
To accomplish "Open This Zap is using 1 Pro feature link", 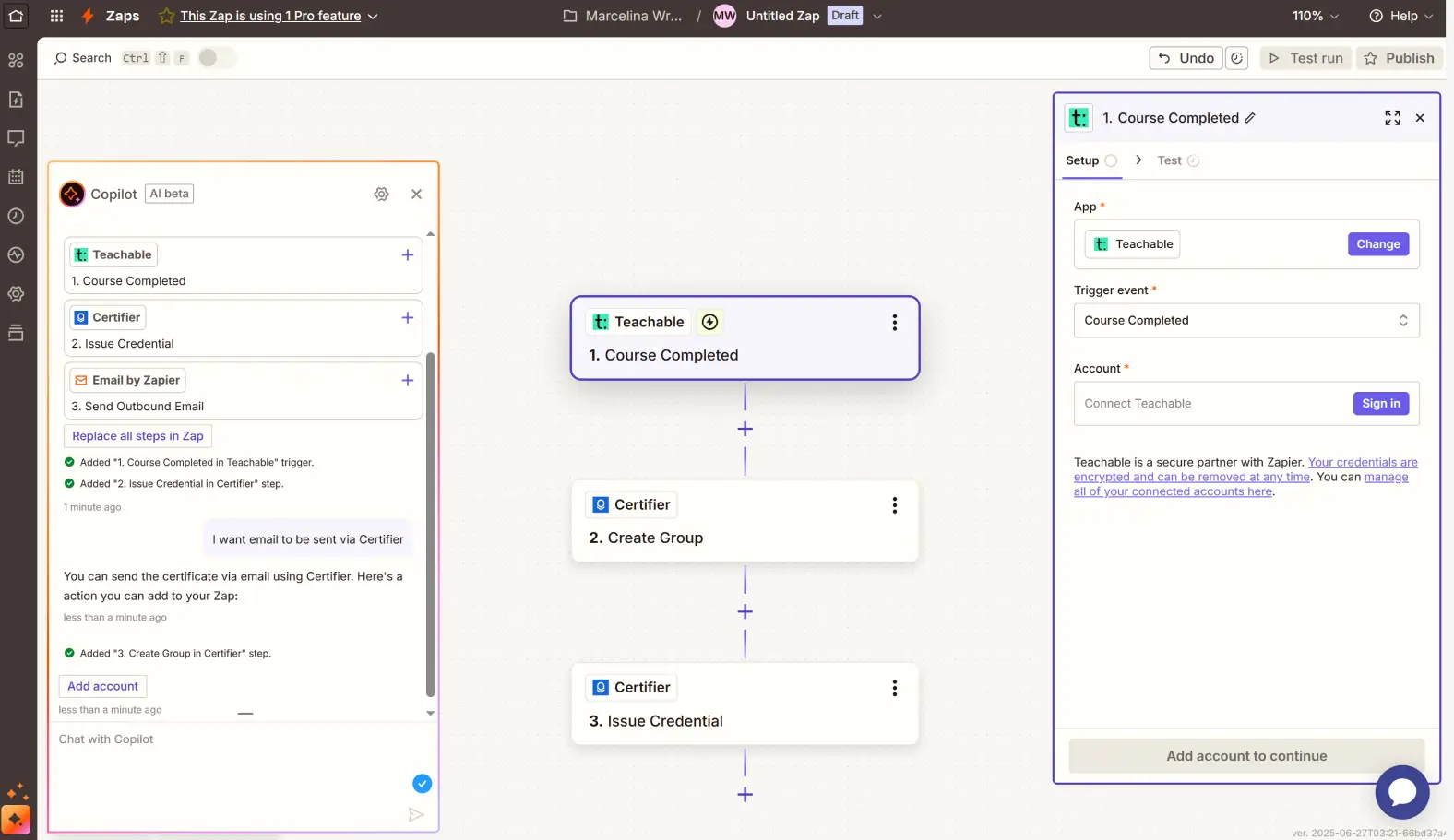I will 270,16.
